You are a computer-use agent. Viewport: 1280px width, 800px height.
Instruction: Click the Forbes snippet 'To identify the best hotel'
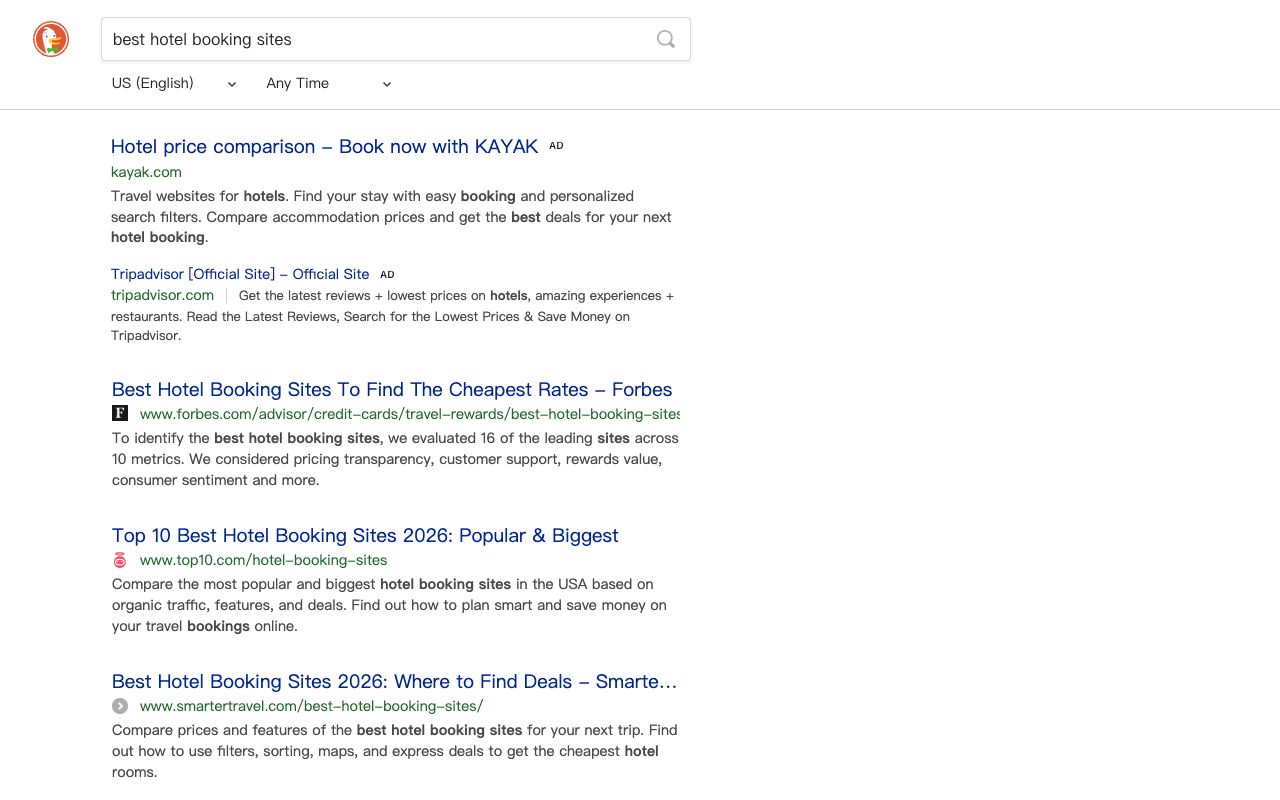coord(395,459)
